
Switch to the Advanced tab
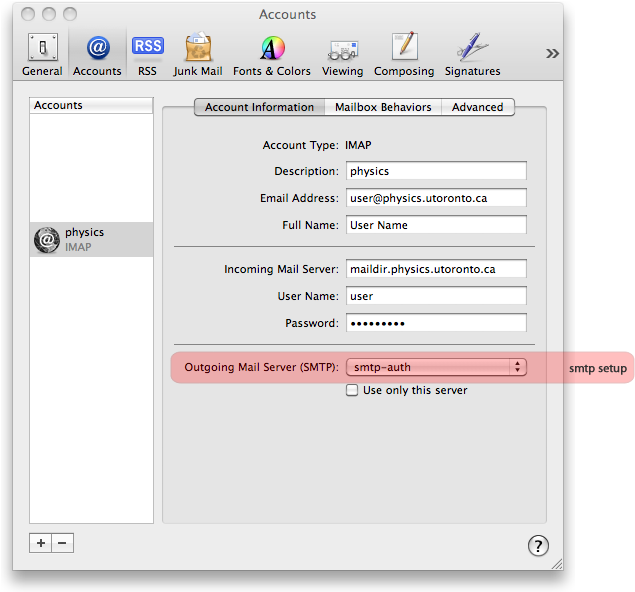point(478,107)
